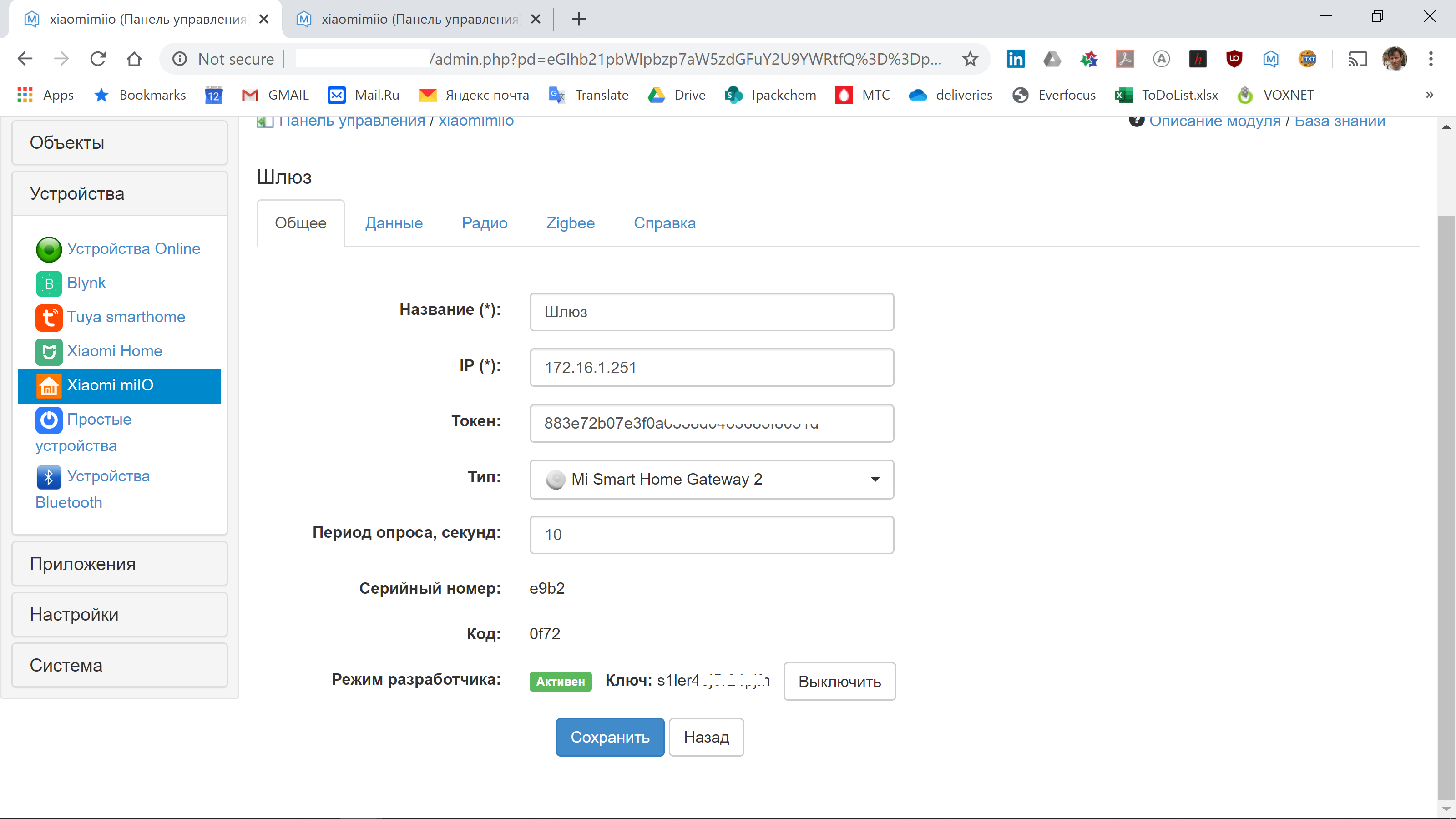Show more bookmarks with chevron
1456x819 pixels.
[1430, 95]
